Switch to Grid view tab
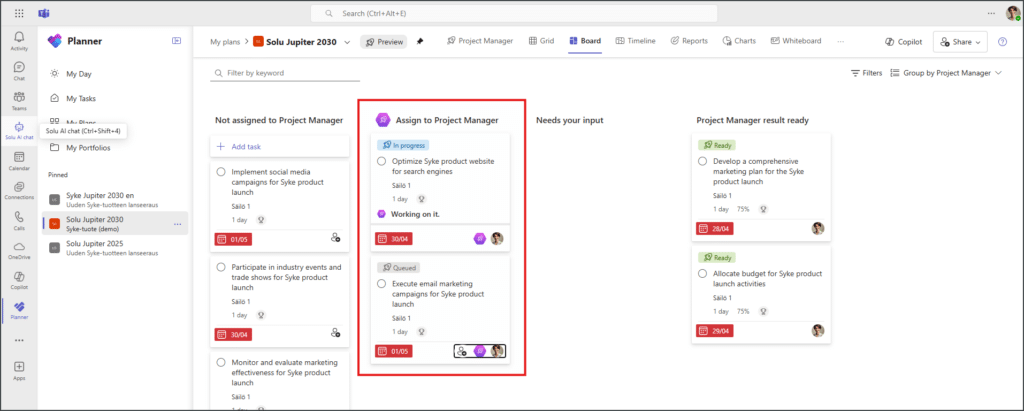The height and width of the screenshot is (411, 1024). tap(541, 41)
